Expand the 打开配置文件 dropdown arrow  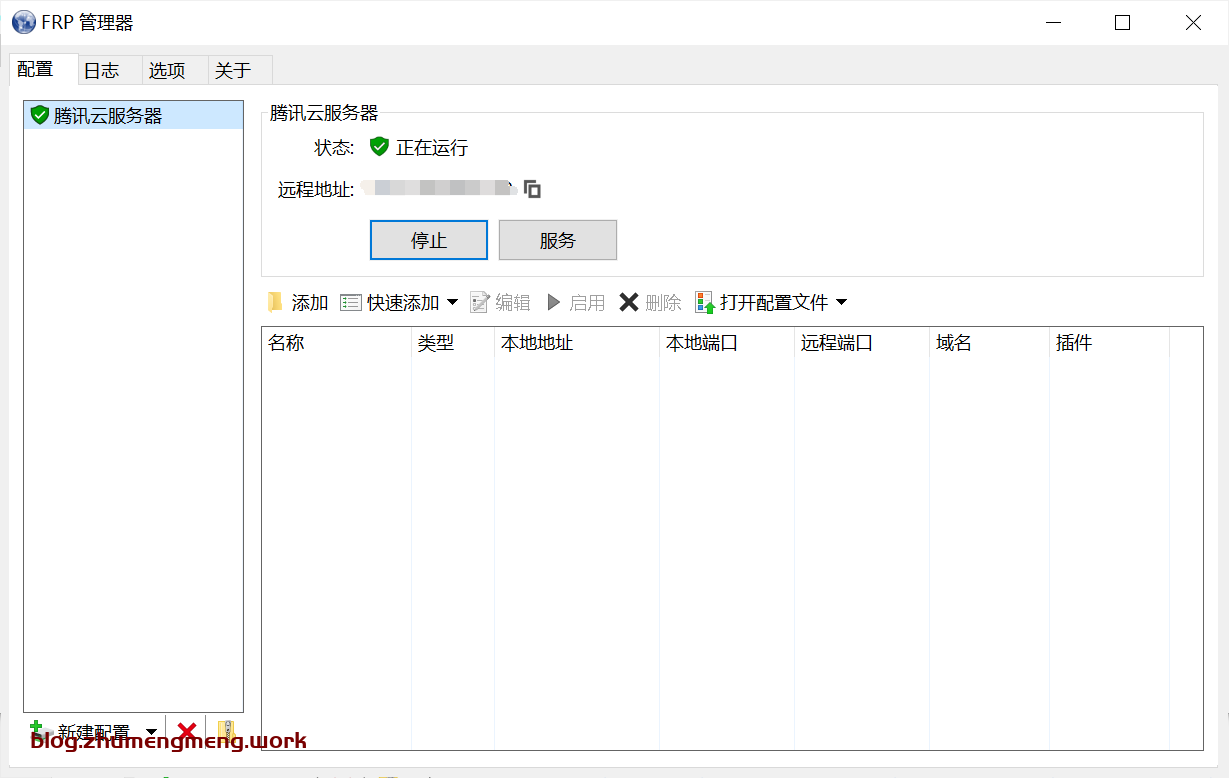pyautogui.click(x=841, y=302)
